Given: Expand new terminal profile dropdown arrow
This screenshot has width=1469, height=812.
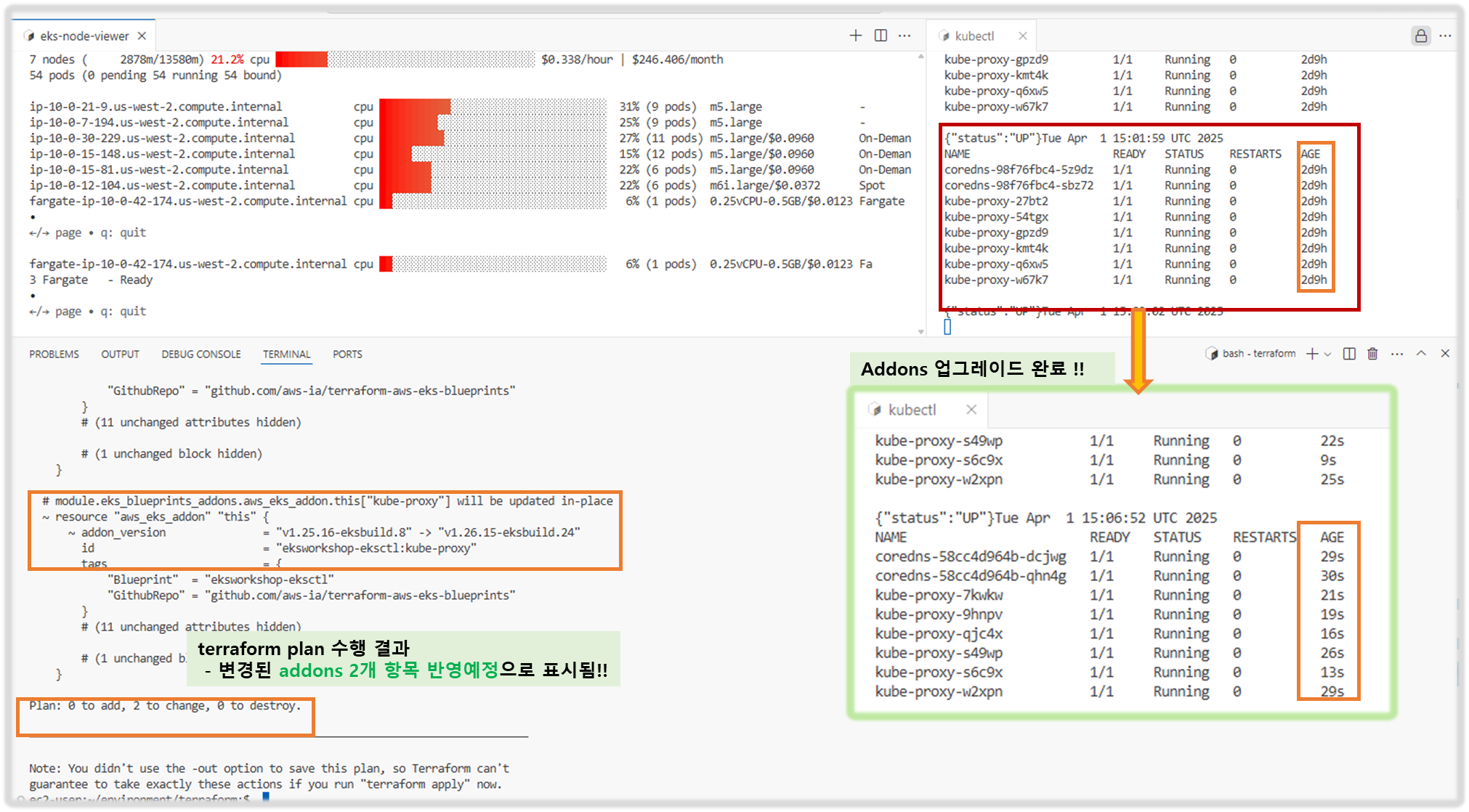Looking at the screenshot, I should point(1327,354).
